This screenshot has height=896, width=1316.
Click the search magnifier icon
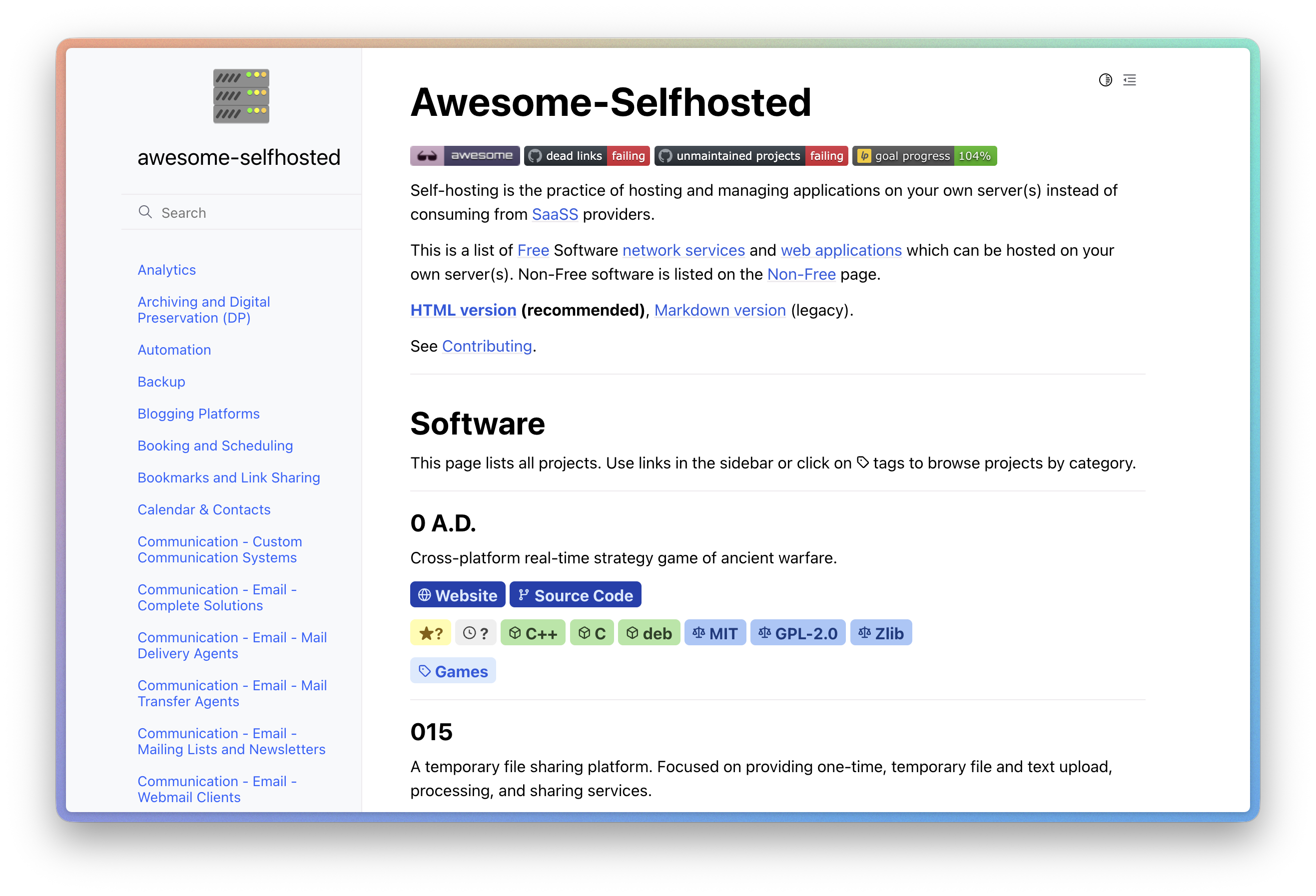pyautogui.click(x=145, y=212)
